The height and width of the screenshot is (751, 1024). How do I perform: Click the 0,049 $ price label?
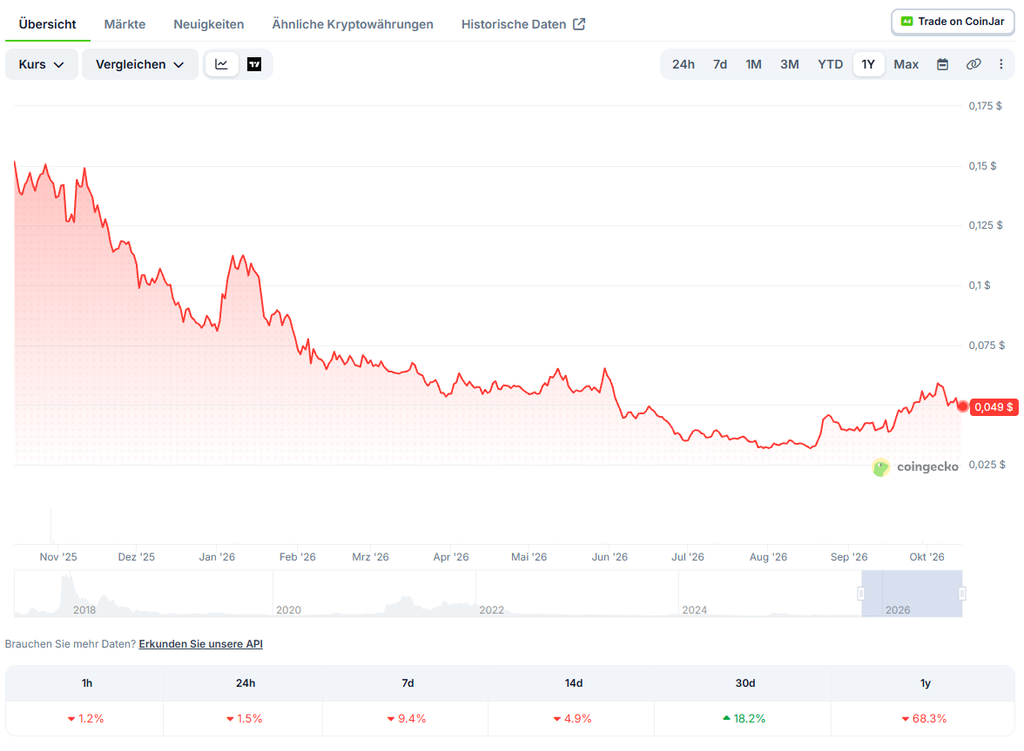click(994, 407)
